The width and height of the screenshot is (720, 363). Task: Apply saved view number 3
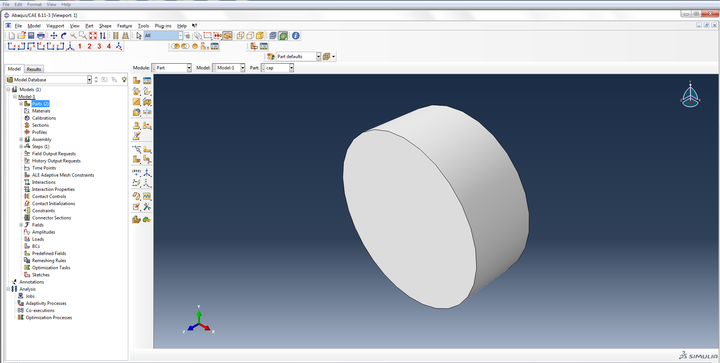click(x=99, y=46)
